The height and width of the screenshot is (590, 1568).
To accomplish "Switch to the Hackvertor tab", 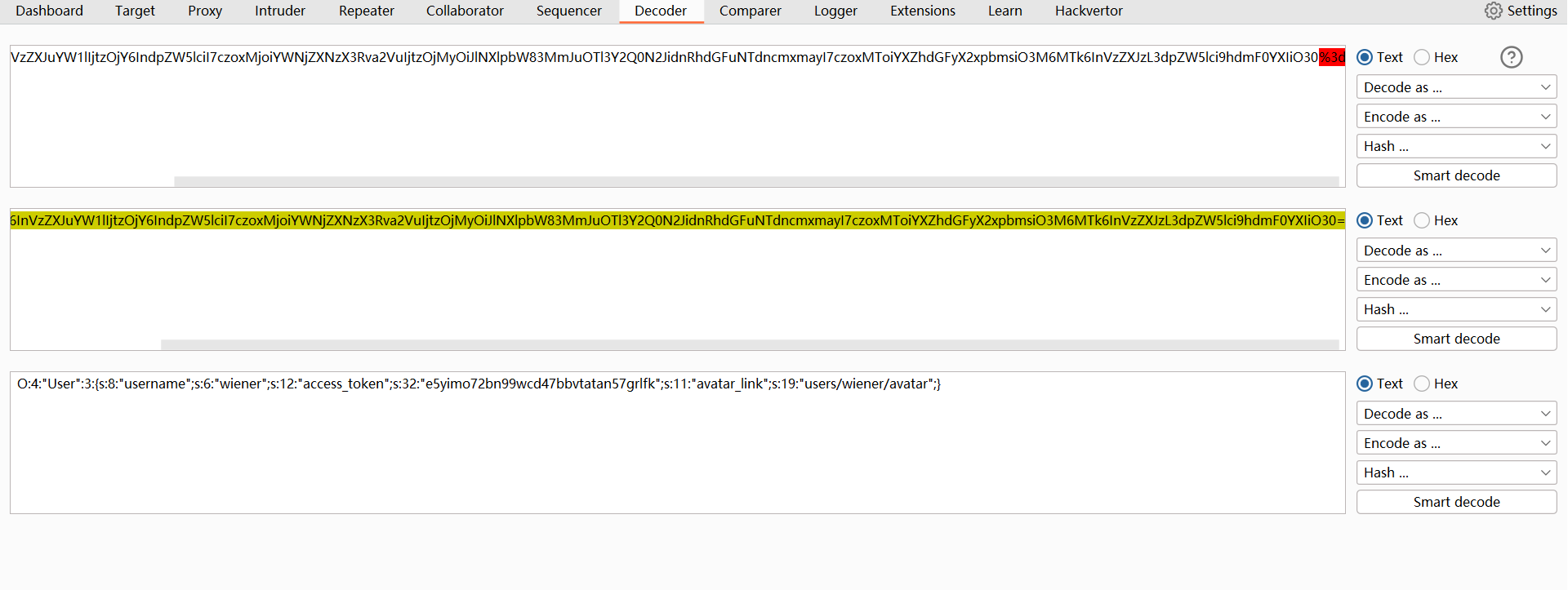I will point(1089,11).
